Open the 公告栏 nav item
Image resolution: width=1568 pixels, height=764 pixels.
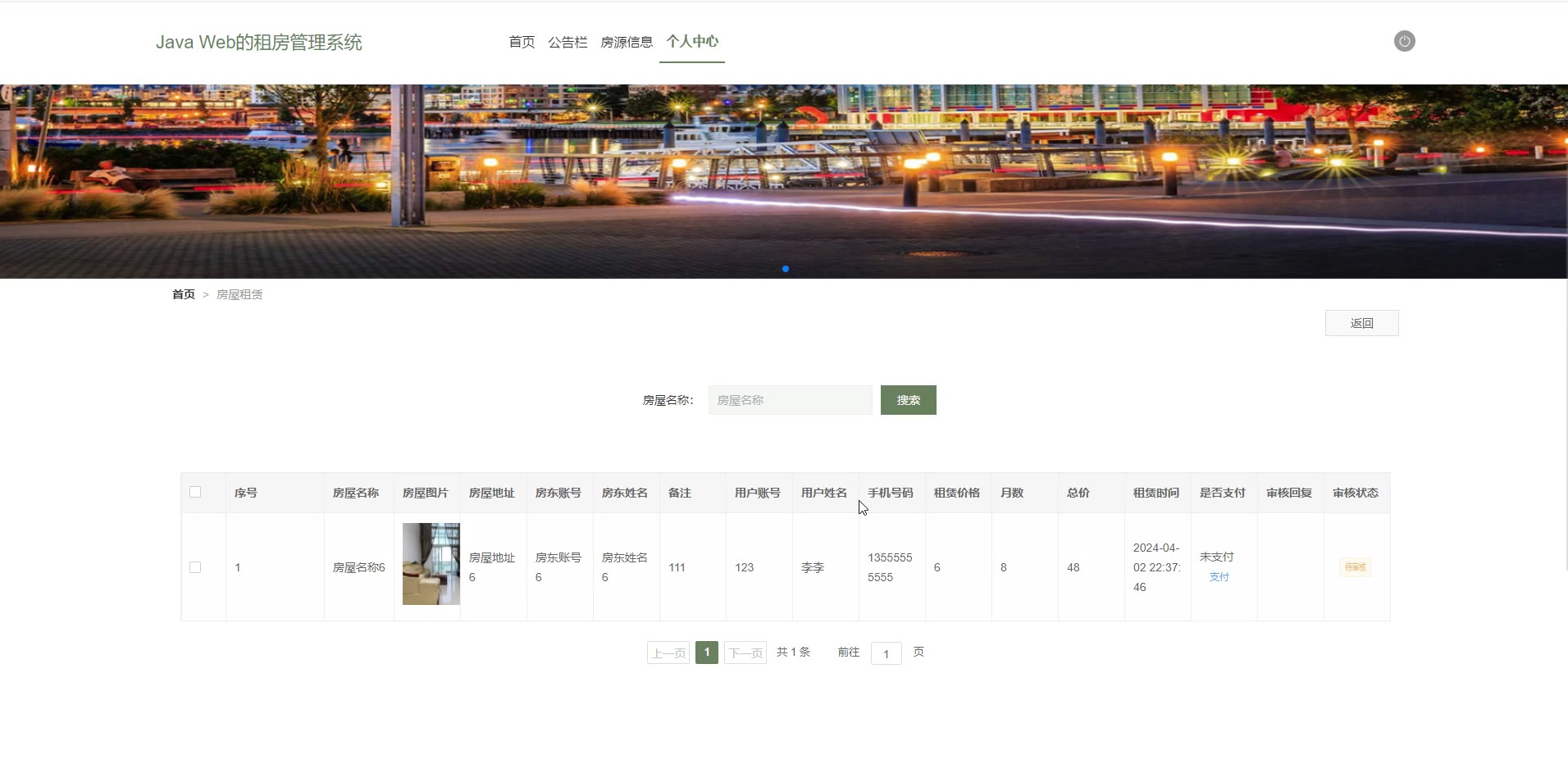(567, 42)
